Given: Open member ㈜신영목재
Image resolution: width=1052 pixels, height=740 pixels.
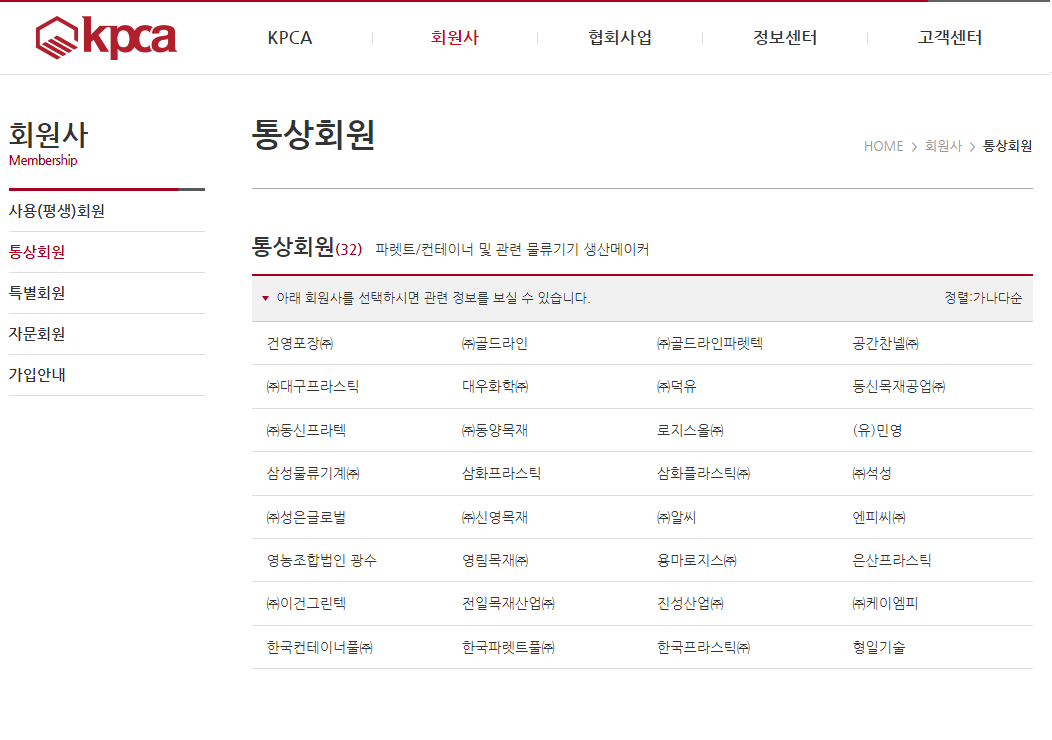Looking at the screenshot, I should coord(494,517).
